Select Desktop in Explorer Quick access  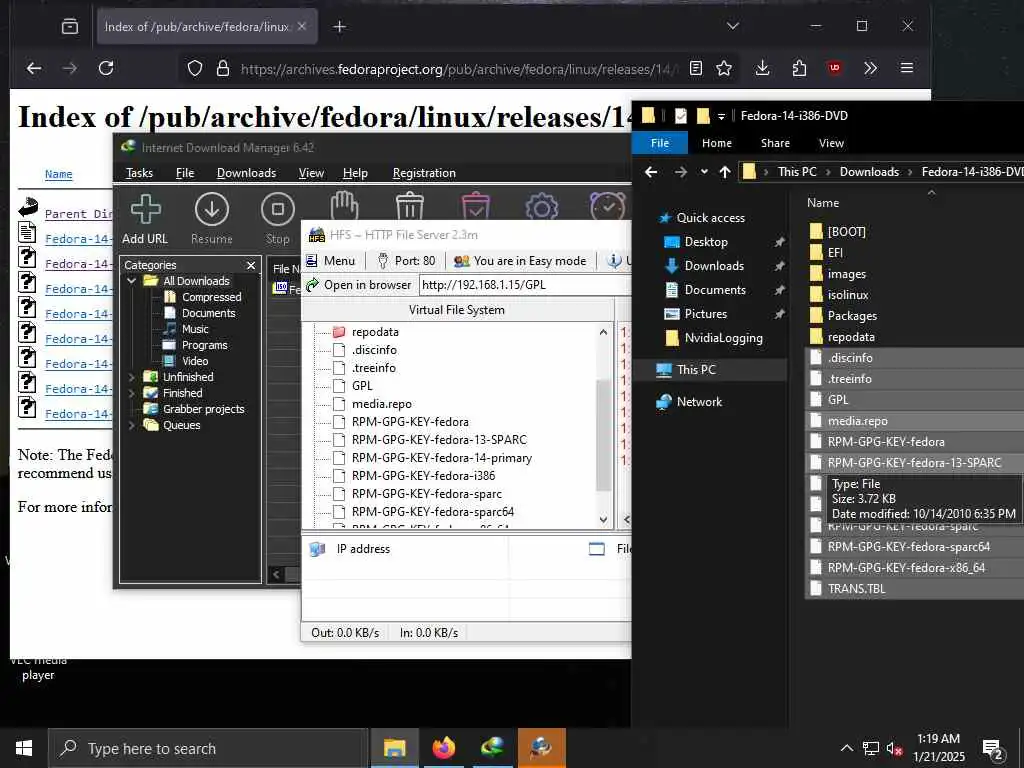tap(706, 242)
